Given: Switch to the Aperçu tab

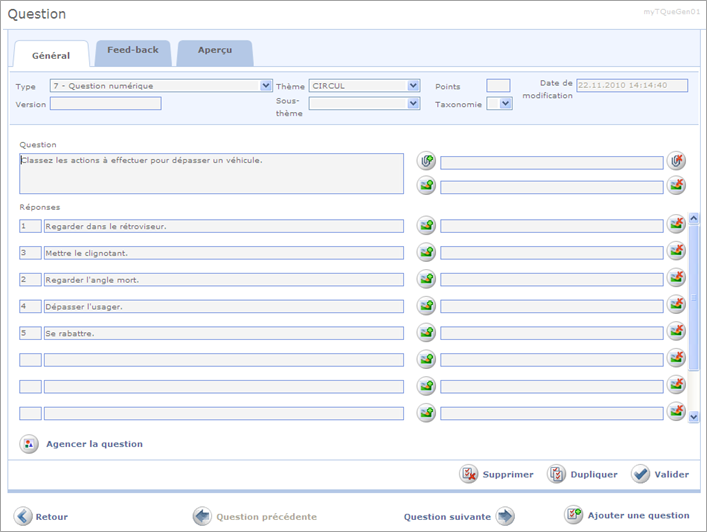Looking at the screenshot, I should pos(214,51).
